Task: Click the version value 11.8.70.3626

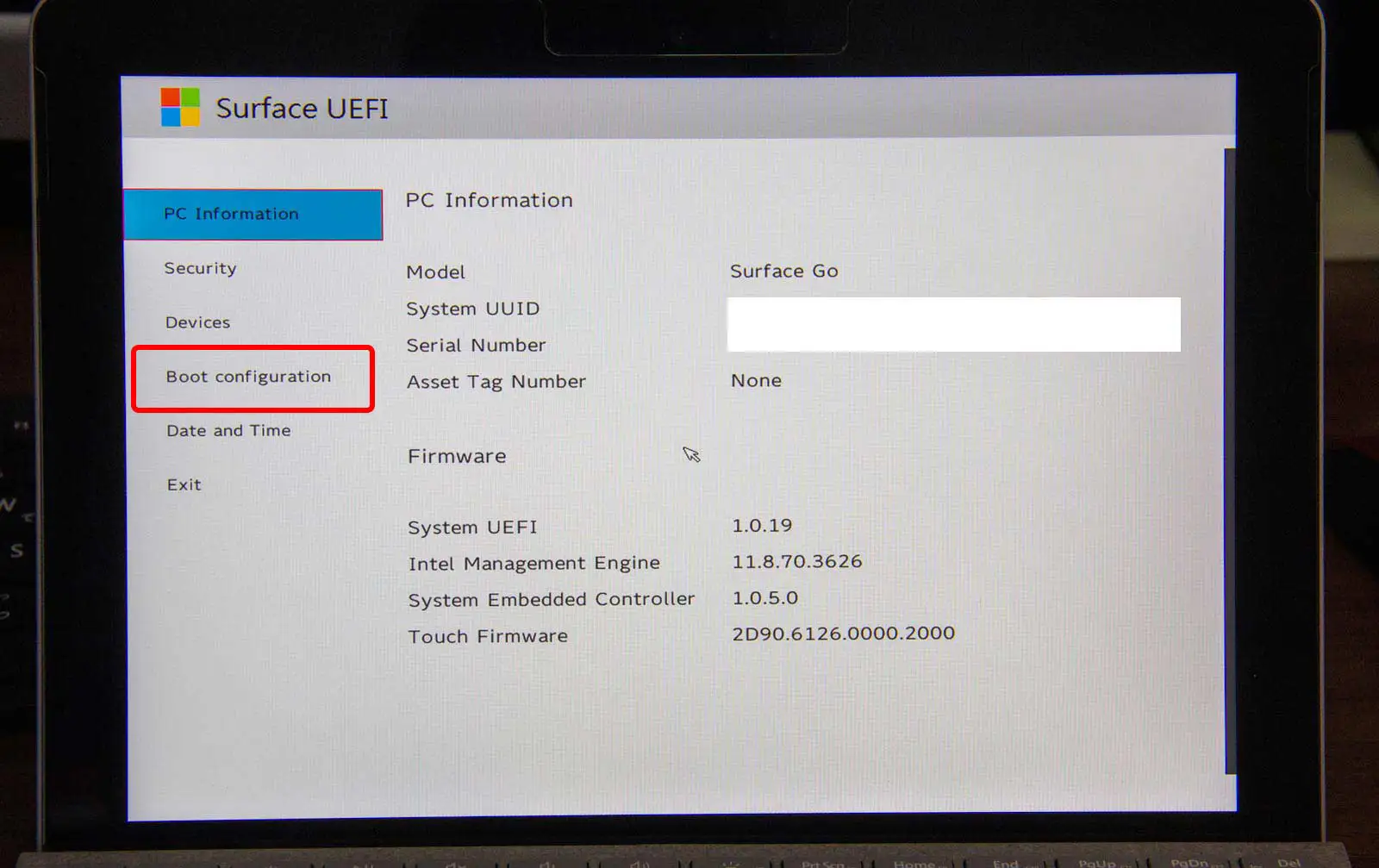Action: 797,561
